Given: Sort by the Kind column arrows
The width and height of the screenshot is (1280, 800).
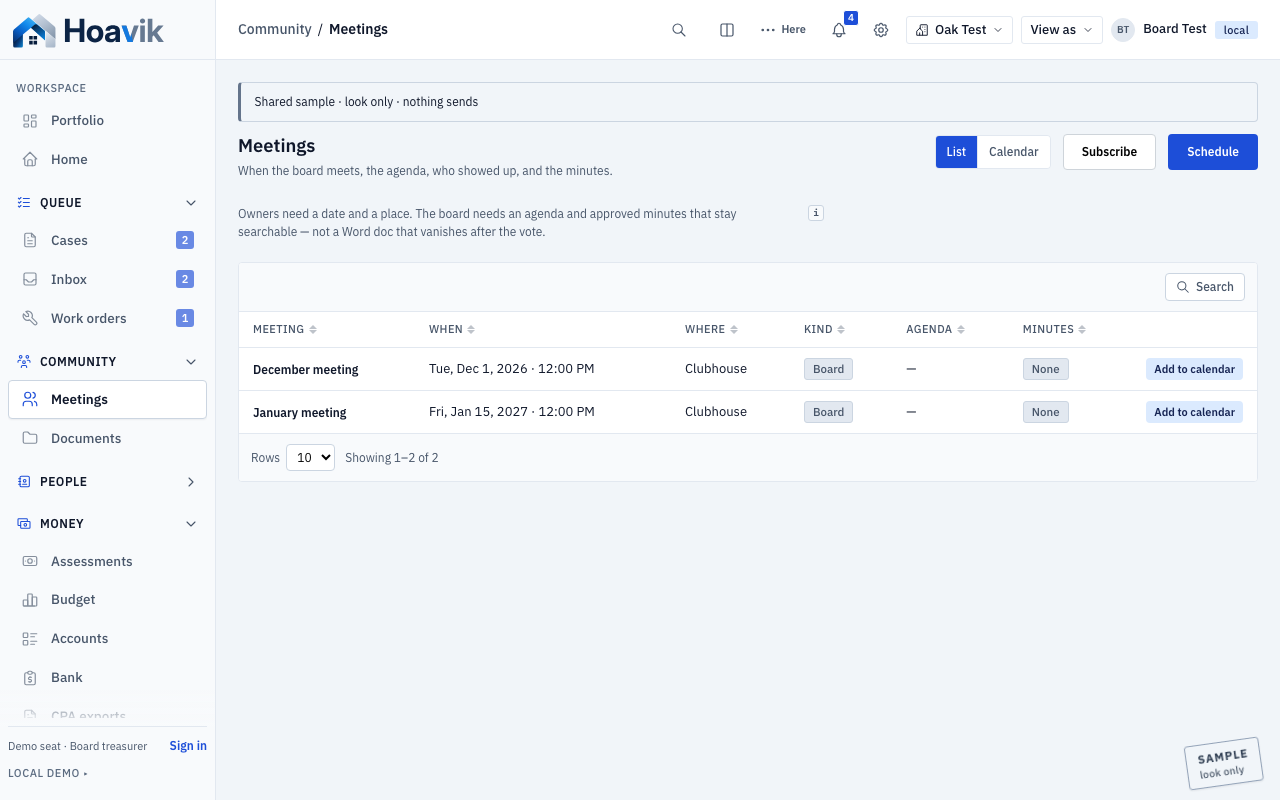Looking at the screenshot, I should tap(841, 330).
